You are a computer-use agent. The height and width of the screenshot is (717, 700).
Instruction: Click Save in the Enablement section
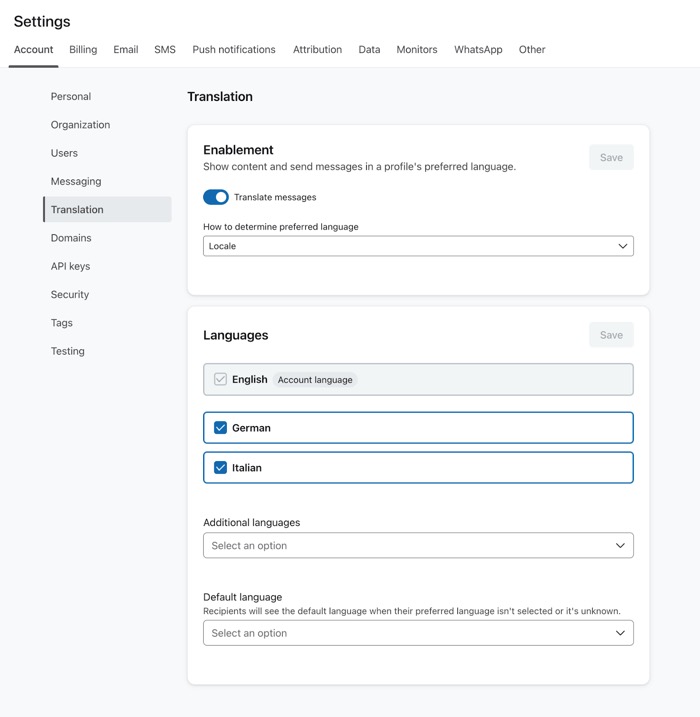pos(611,158)
